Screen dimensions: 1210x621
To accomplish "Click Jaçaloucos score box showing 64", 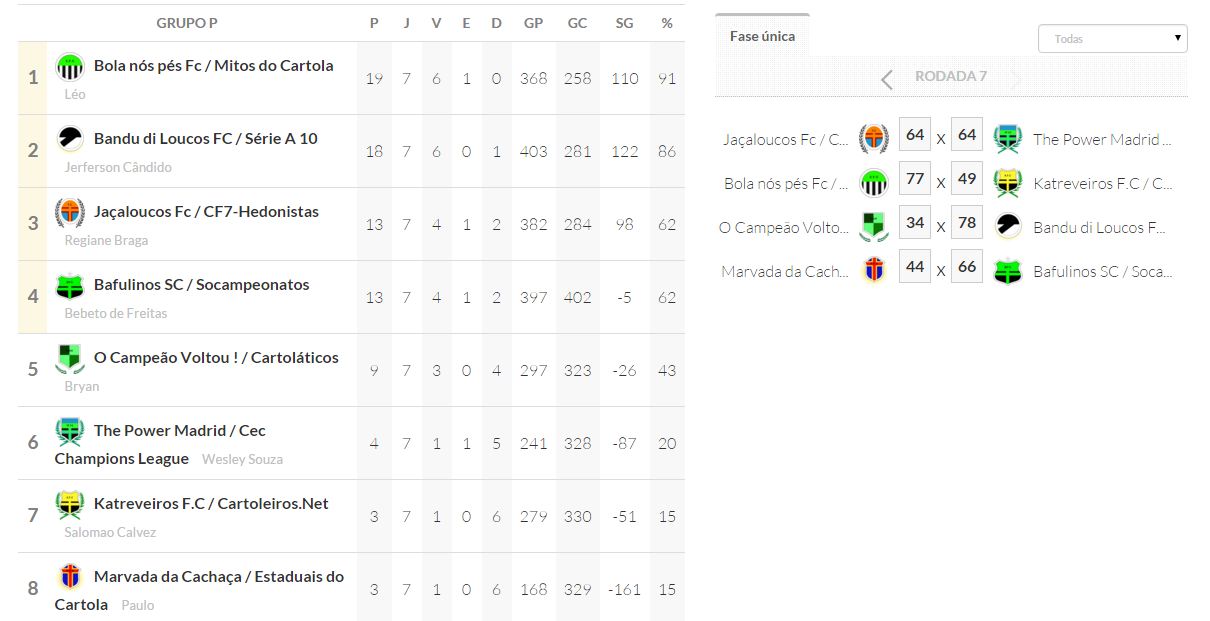I will click(914, 135).
